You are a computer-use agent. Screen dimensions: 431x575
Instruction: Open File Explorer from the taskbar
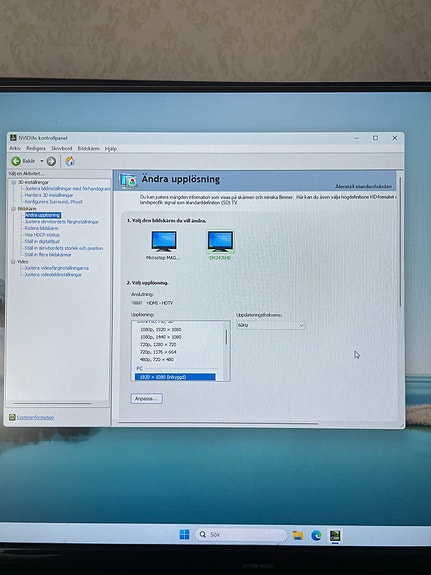click(297, 535)
